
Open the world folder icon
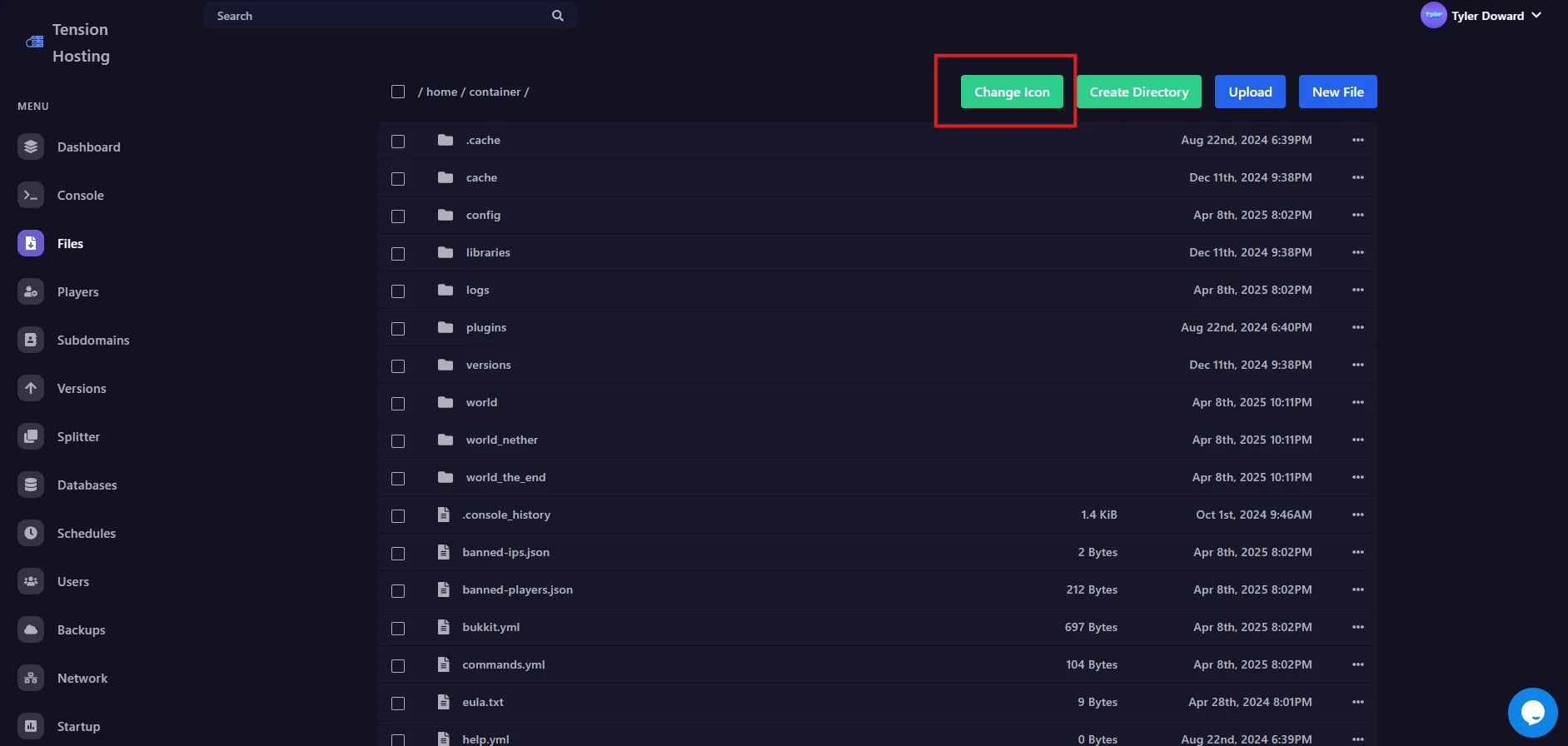point(446,402)
